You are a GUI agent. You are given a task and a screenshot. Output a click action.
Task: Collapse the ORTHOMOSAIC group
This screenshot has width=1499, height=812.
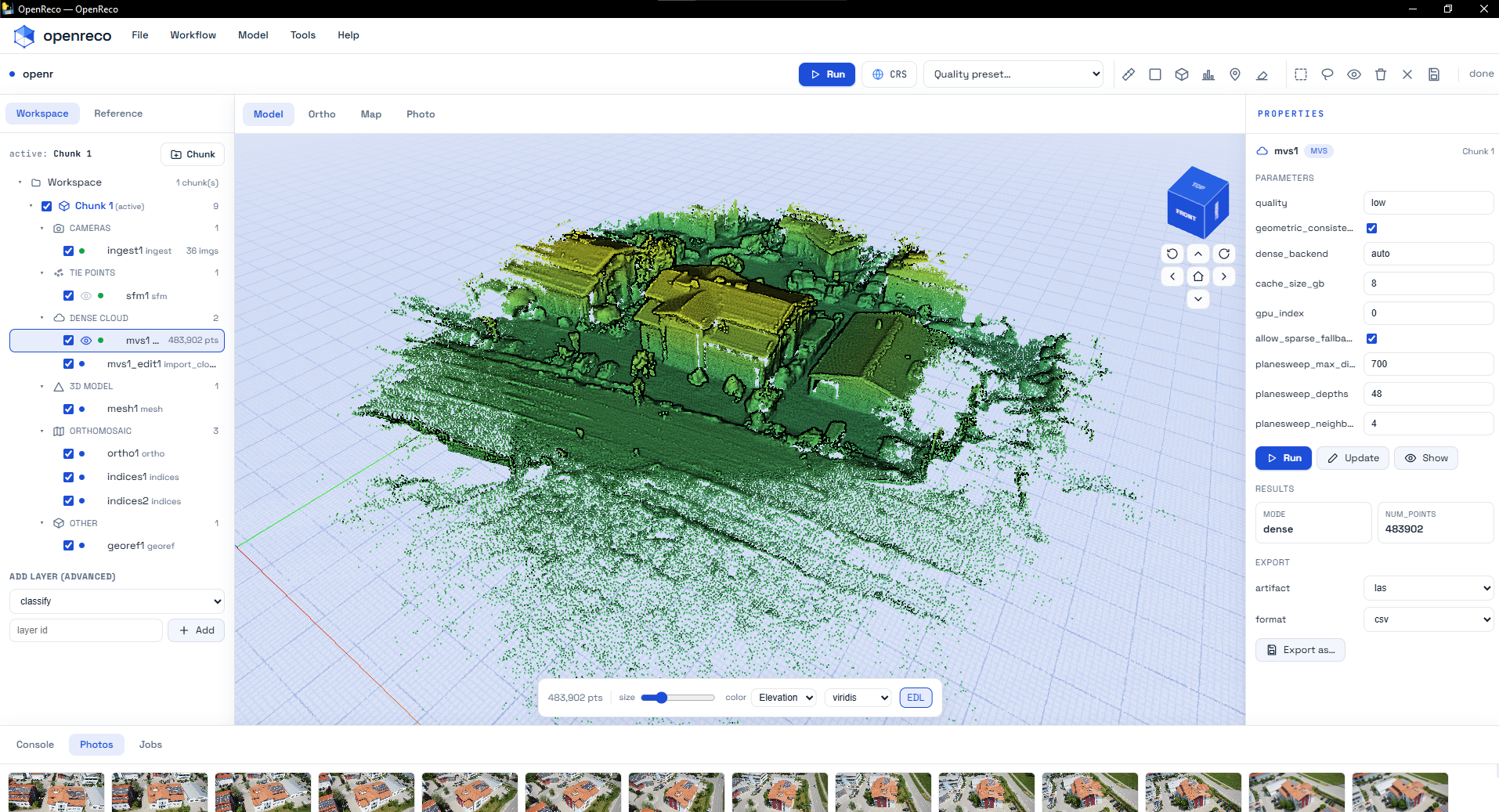click(x=42, y=431)
